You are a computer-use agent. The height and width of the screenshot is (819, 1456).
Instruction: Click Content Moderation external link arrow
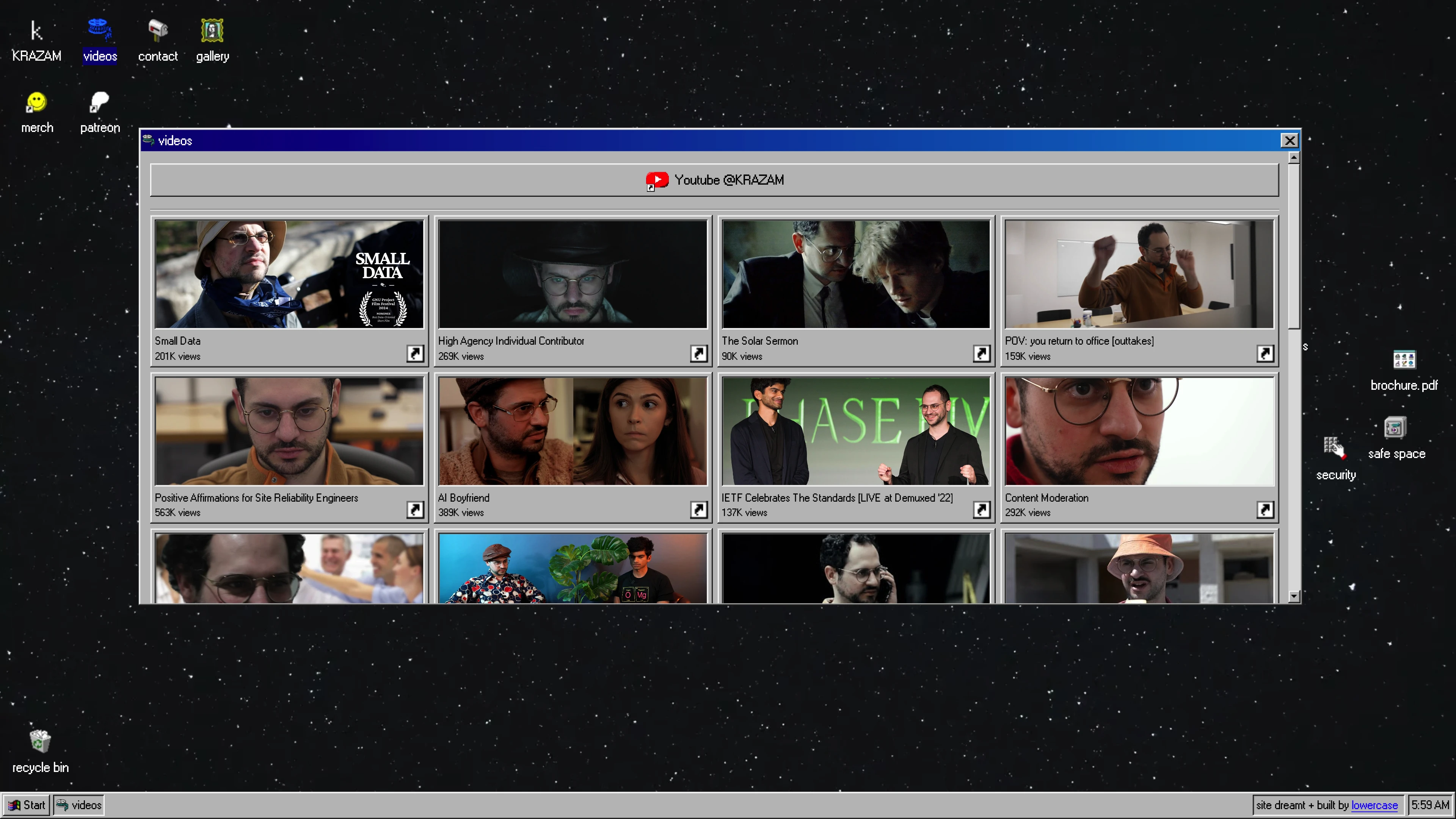click(x=1265, y=510)
